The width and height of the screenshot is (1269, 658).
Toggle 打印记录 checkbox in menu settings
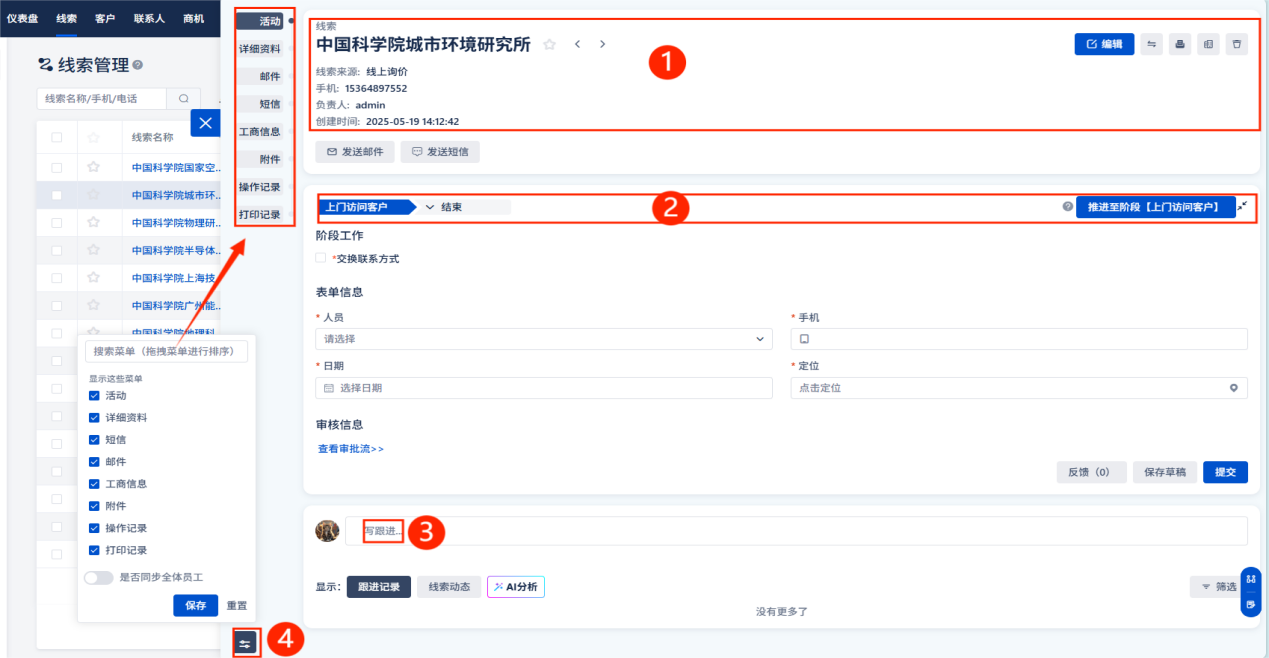click(x=94, y=550)
